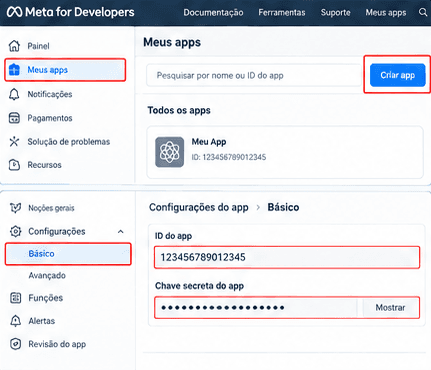
Task: Click the Notificações sidebar label
Action: [50, 94]
